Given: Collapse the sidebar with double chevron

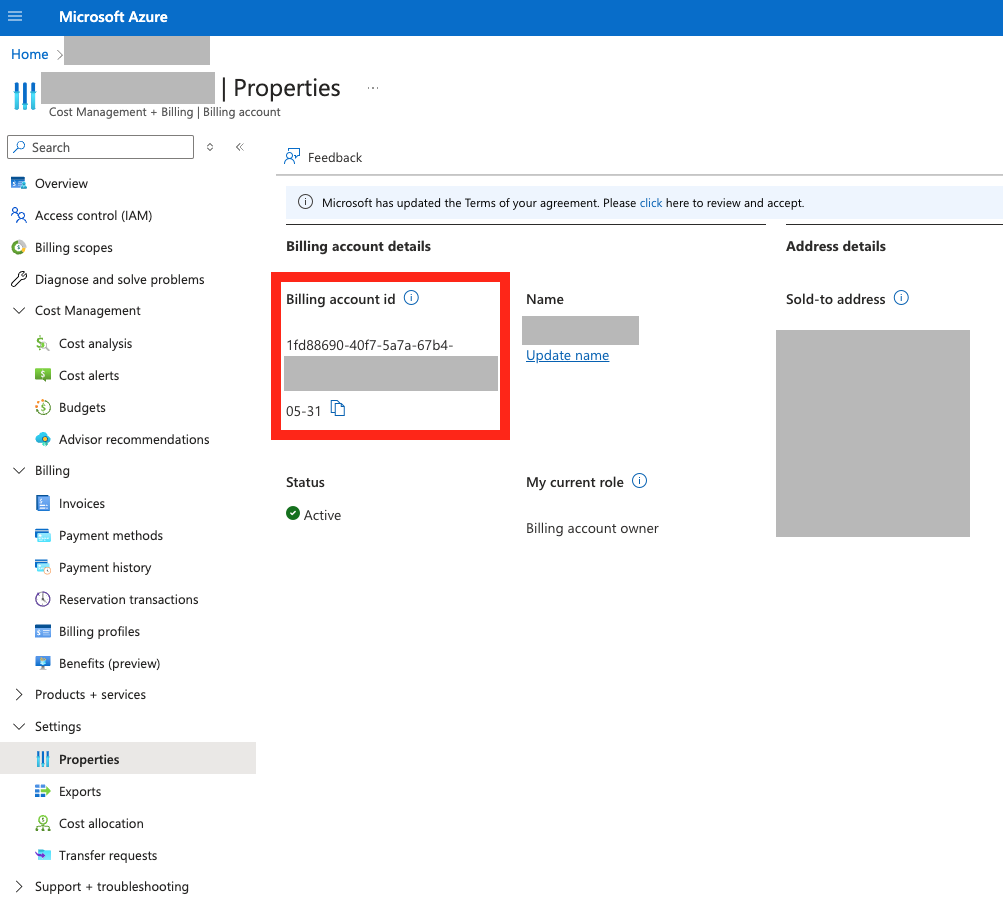Looking at the screenshot, I should 240,147.
